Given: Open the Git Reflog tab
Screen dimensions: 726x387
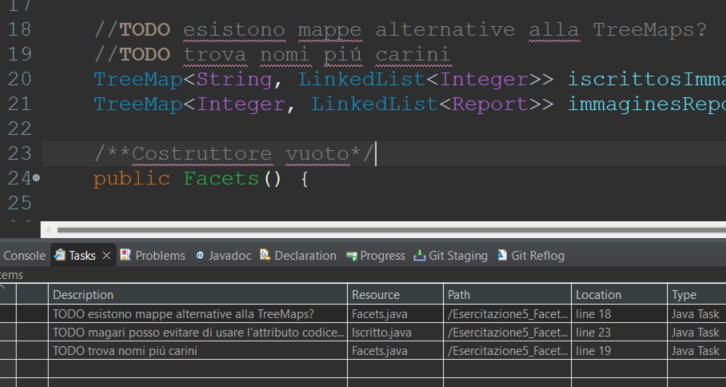Looking at the screenshot, I should pos(538,256).
